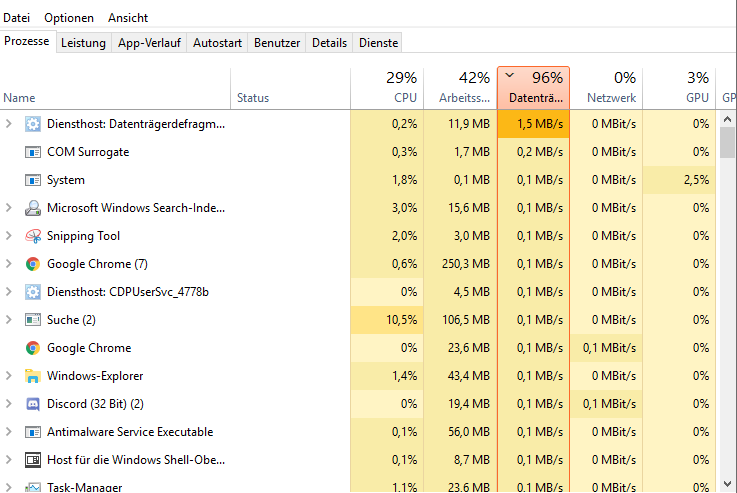Open the Ansicht menu
This screenshot has width=737, height=493.
(128, 18)
